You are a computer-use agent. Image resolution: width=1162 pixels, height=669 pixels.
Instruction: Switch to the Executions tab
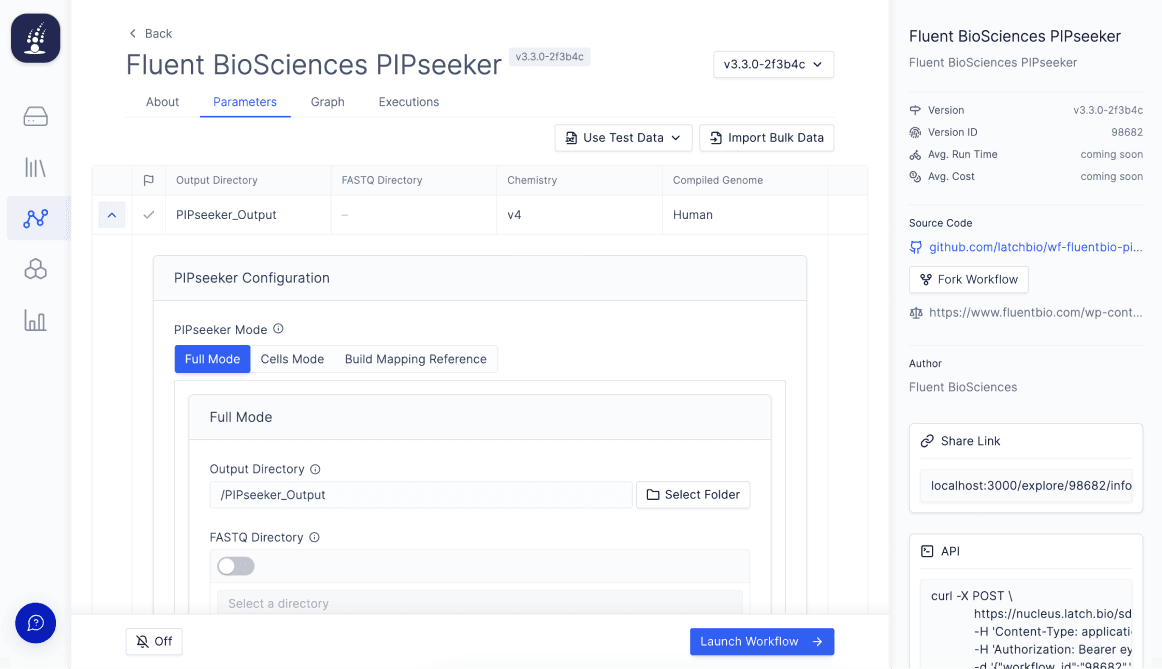409,102
